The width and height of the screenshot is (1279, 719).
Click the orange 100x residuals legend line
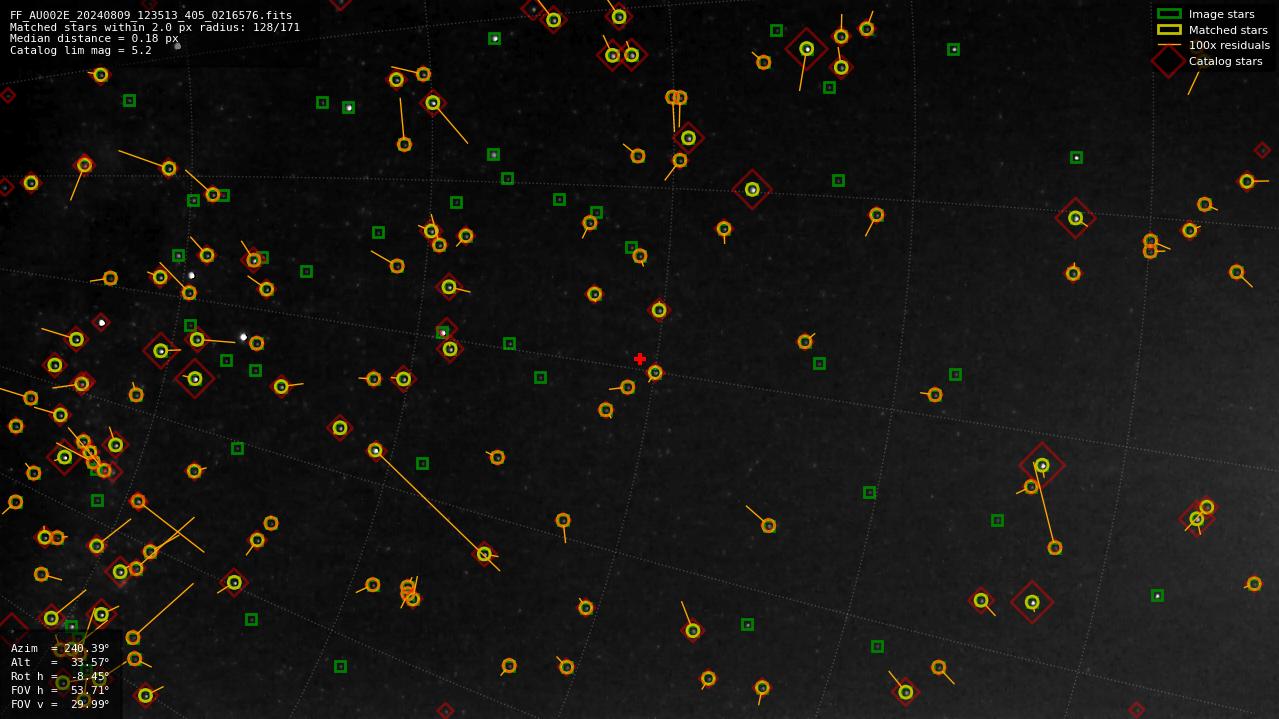coord(1169,45)
